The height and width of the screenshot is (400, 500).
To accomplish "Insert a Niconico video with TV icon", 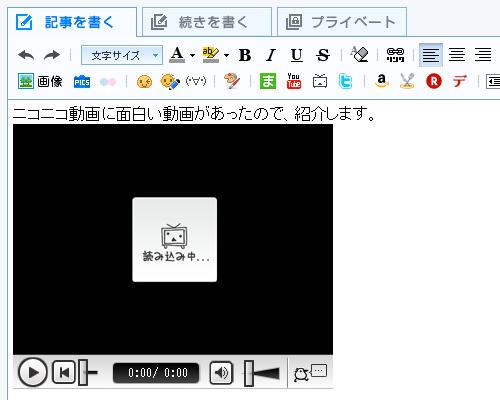I will (x=320, y=81).
